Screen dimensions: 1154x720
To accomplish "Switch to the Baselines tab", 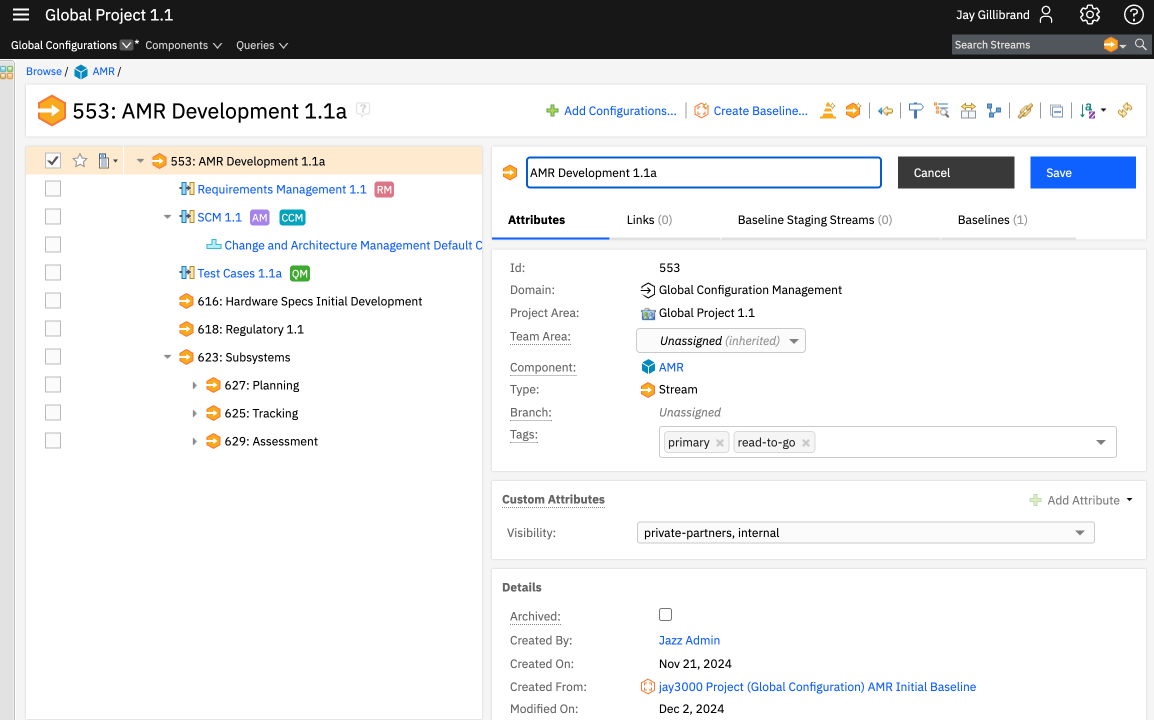I will coord(992,219).
